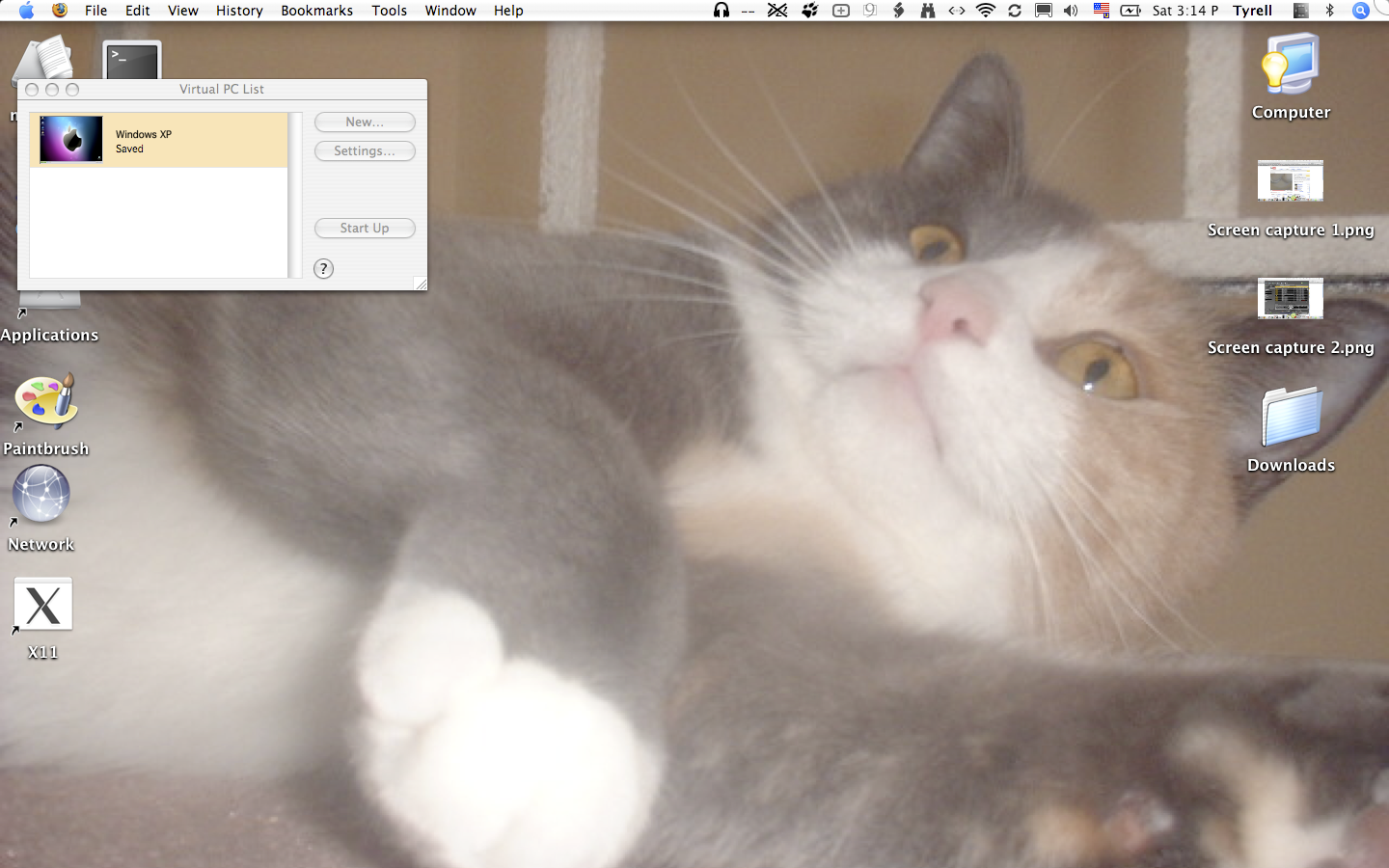Activate Spotlight search in the menu bar
Screen dimensions: 1389x868
(x=1361, y=11)
